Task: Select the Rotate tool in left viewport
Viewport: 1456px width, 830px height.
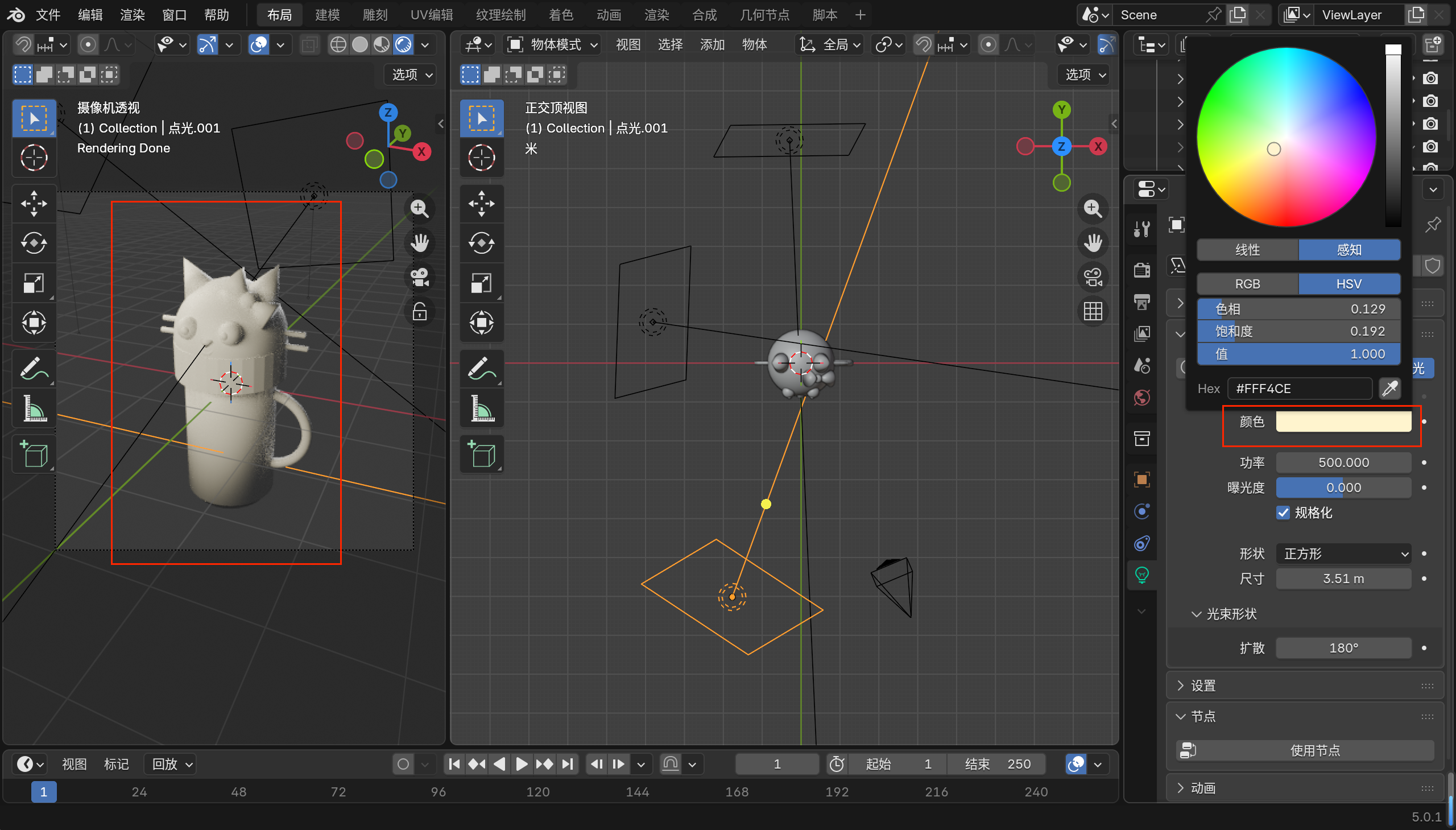Action: click(34, 243)
